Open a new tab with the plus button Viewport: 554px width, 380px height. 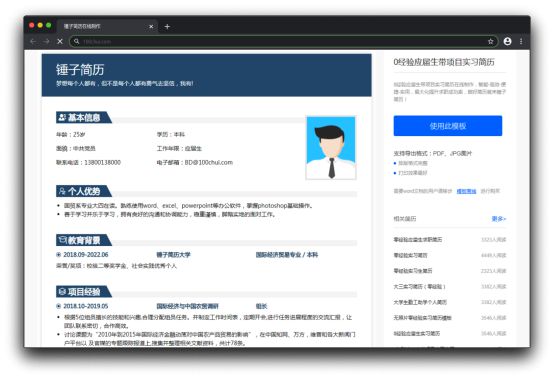point(167,26)
